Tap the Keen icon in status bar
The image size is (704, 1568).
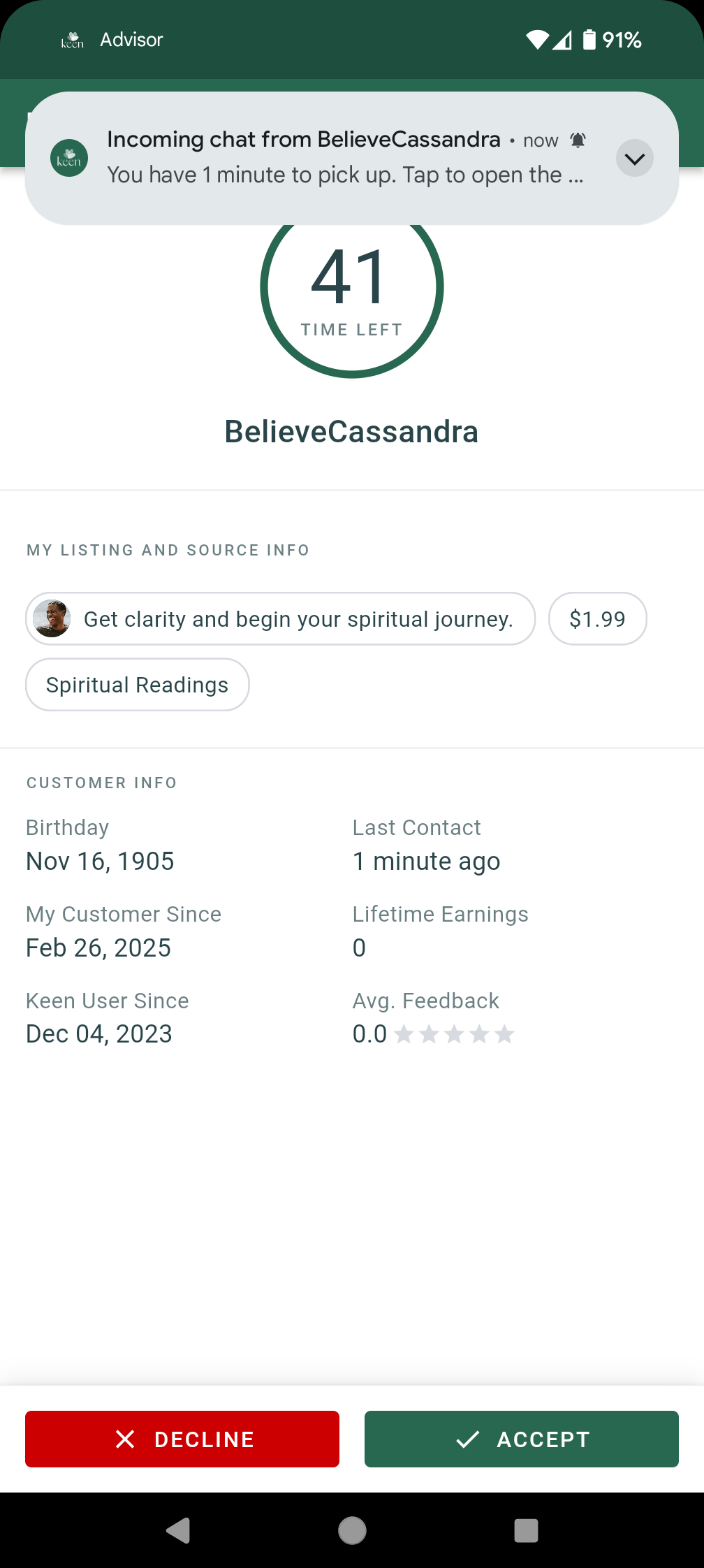(72, 40)
